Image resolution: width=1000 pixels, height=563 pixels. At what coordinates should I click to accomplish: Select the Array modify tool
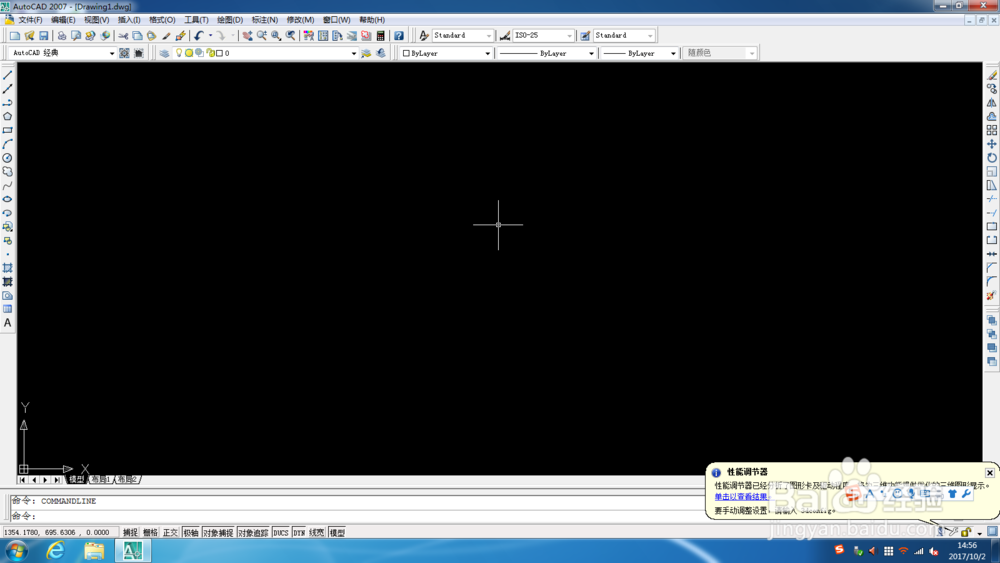(x=992, y=130)
